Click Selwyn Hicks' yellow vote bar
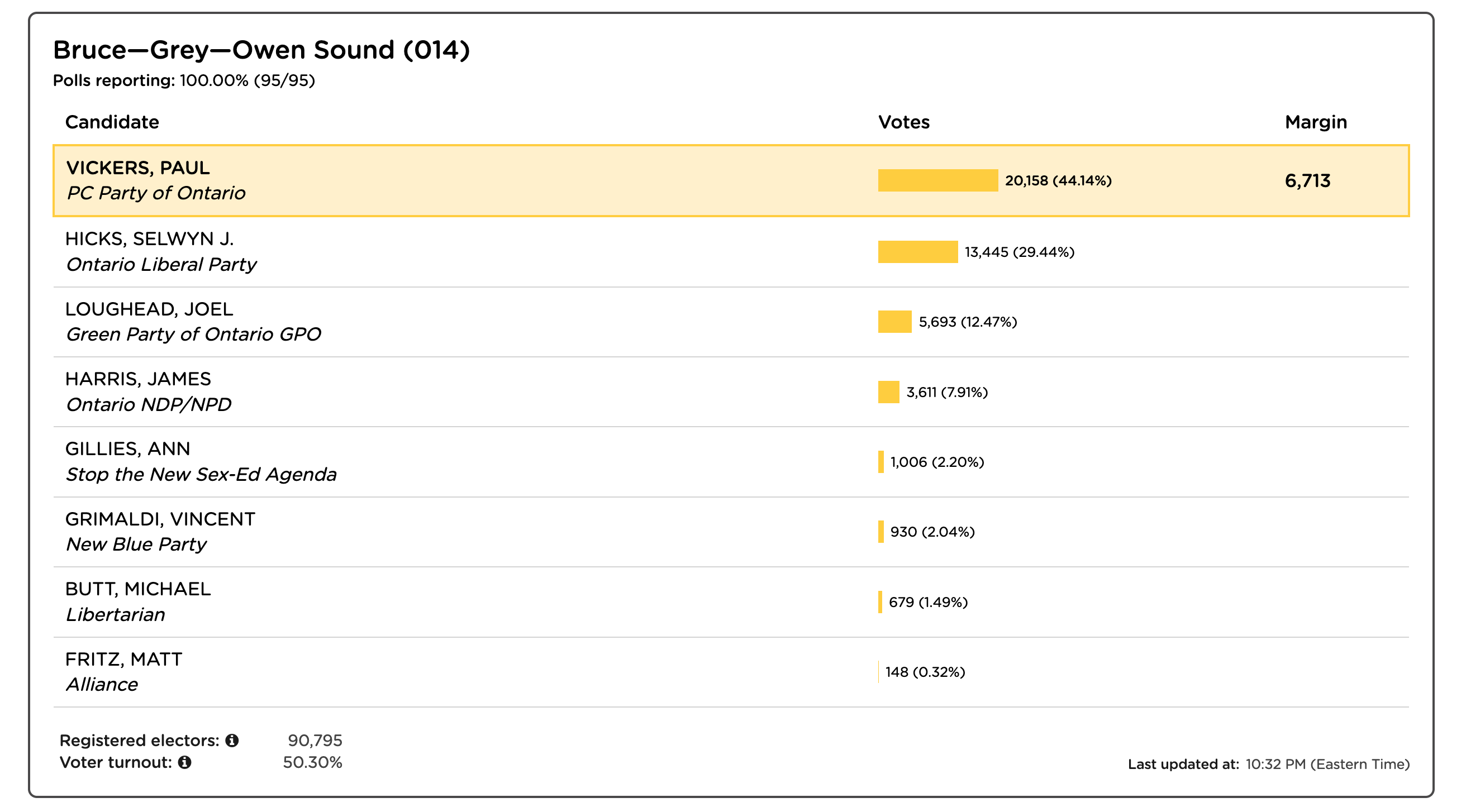1466x812 pixels. 918,252
